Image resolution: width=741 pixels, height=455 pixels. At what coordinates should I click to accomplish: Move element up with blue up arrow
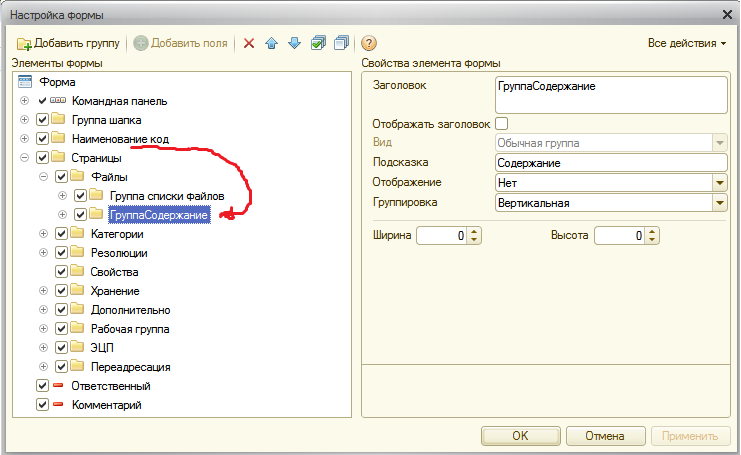(x=272, y=43)
